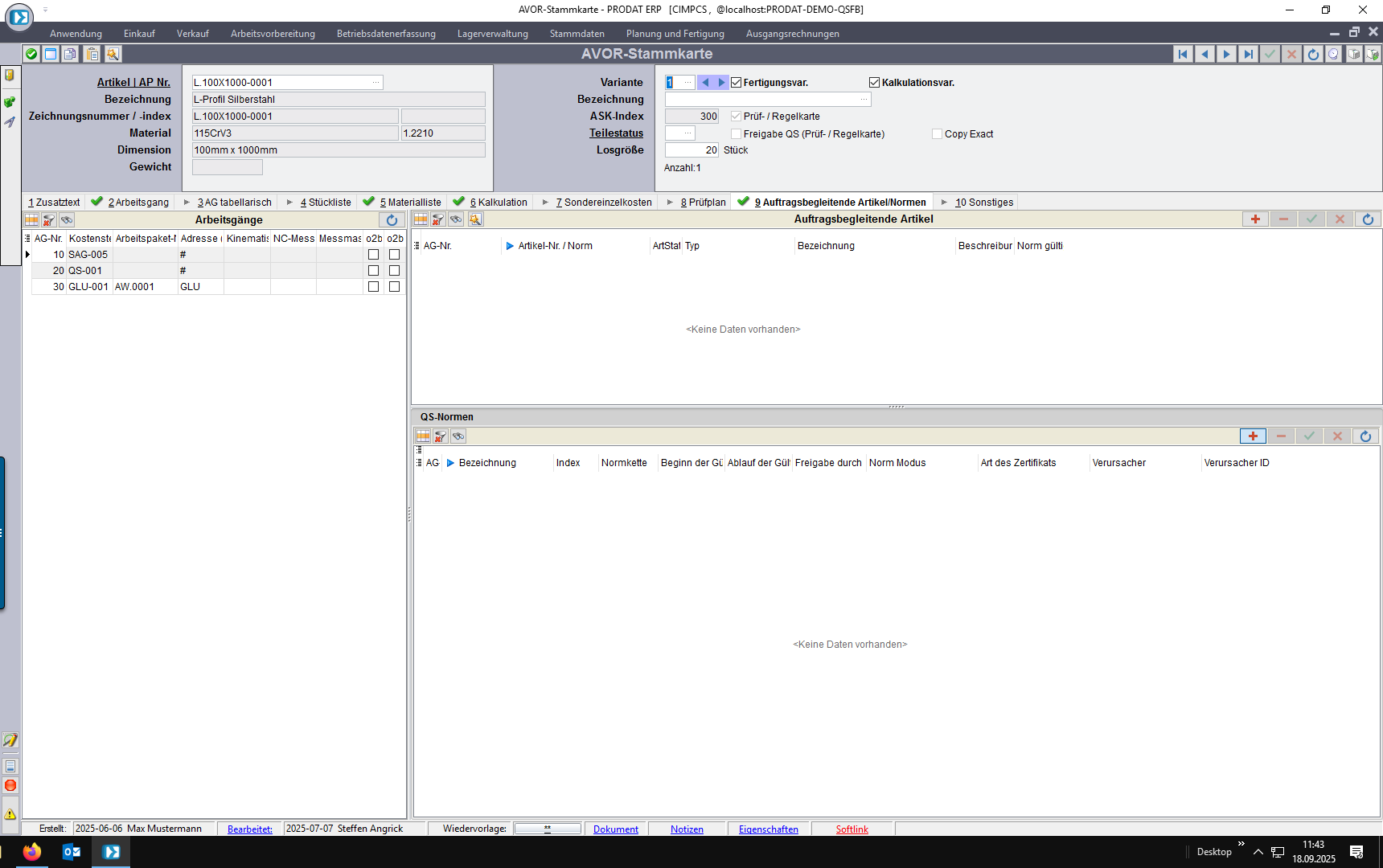Go to the last record in navigator

click(x=1248, y=54)
